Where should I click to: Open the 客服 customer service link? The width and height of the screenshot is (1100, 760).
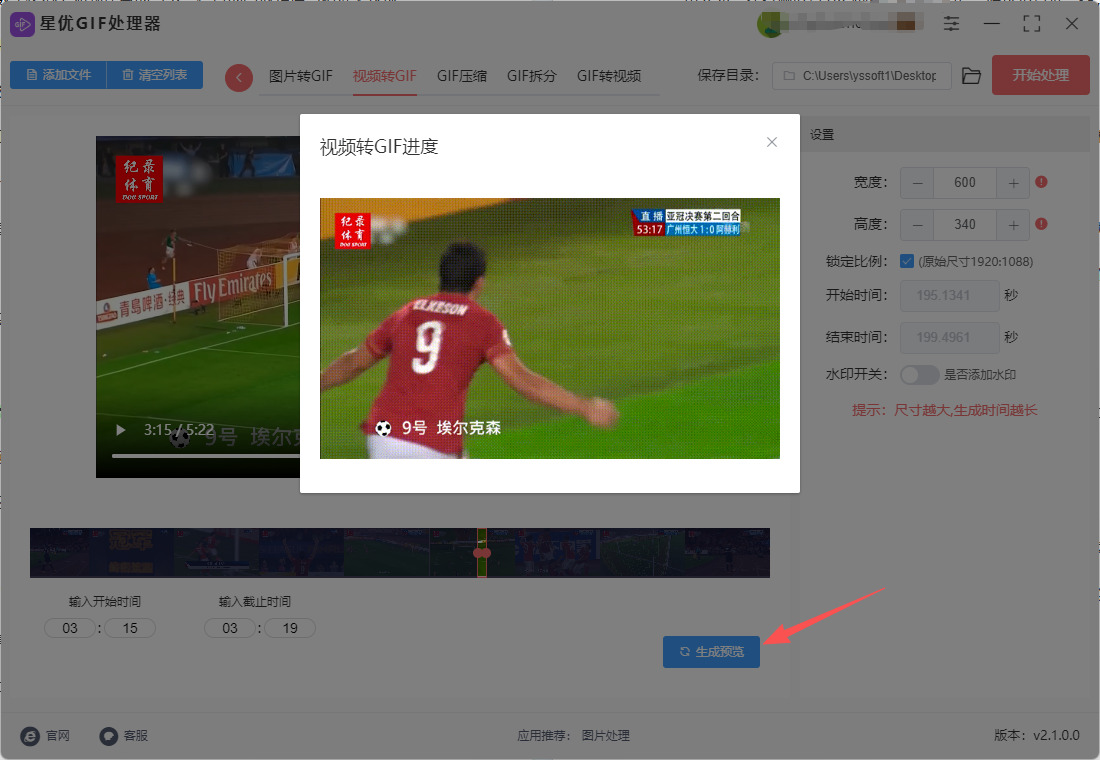135,735
